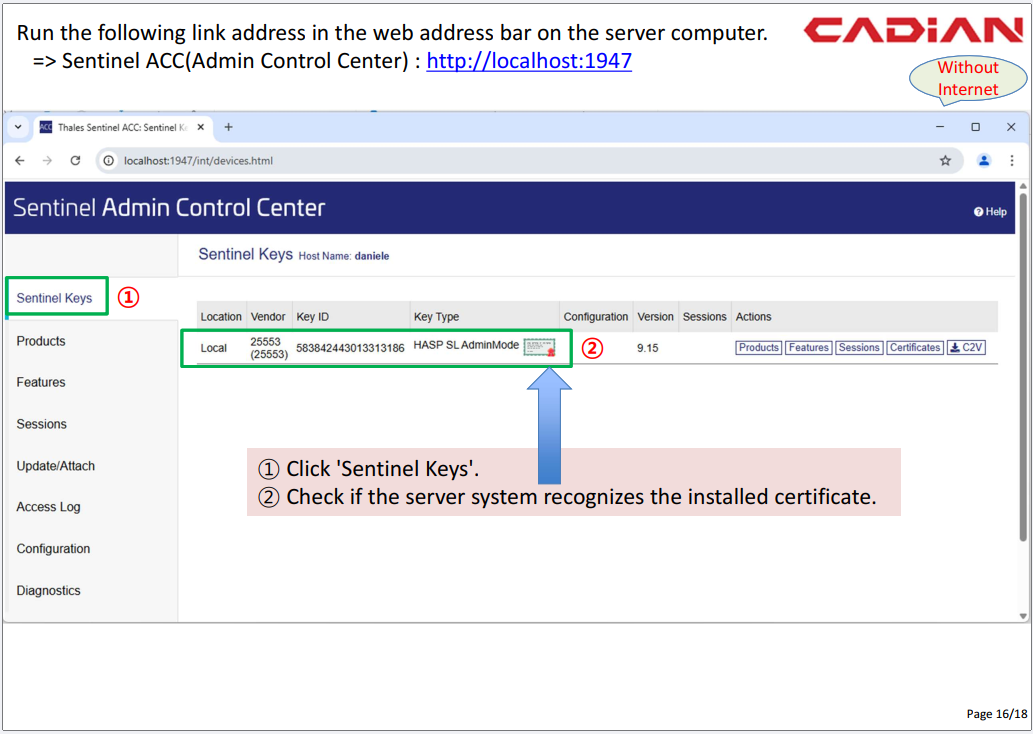Open the browser profile avatar icon

tap(984, 160)
